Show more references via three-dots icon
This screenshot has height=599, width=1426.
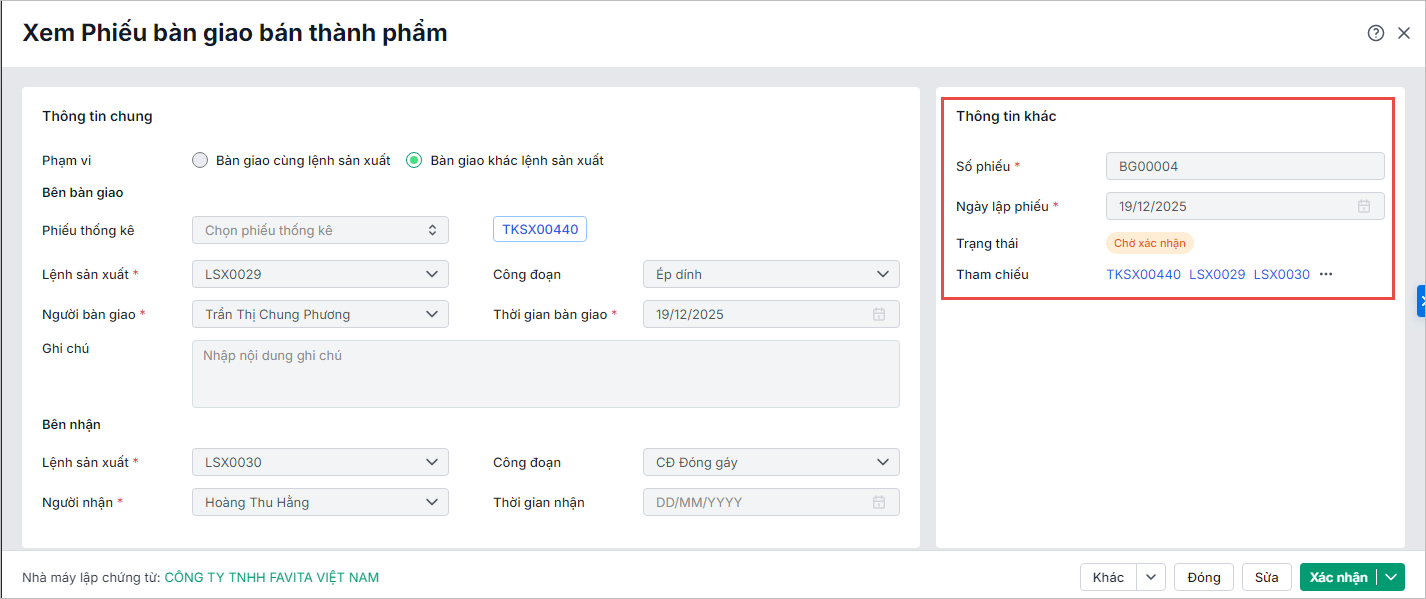click(1326, 274)
